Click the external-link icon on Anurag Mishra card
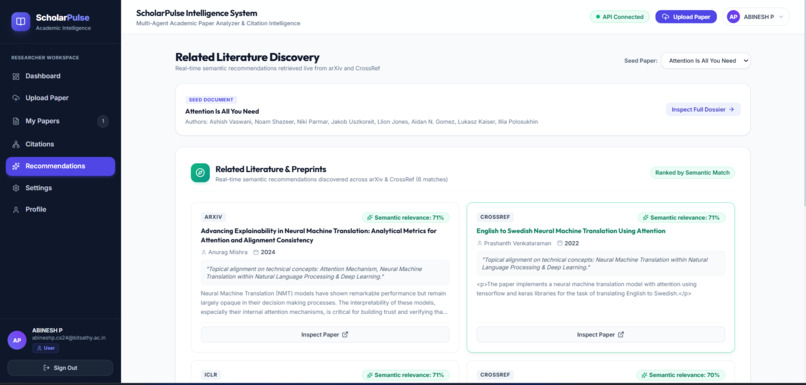The image size is (806, 385). coord(345,335)
